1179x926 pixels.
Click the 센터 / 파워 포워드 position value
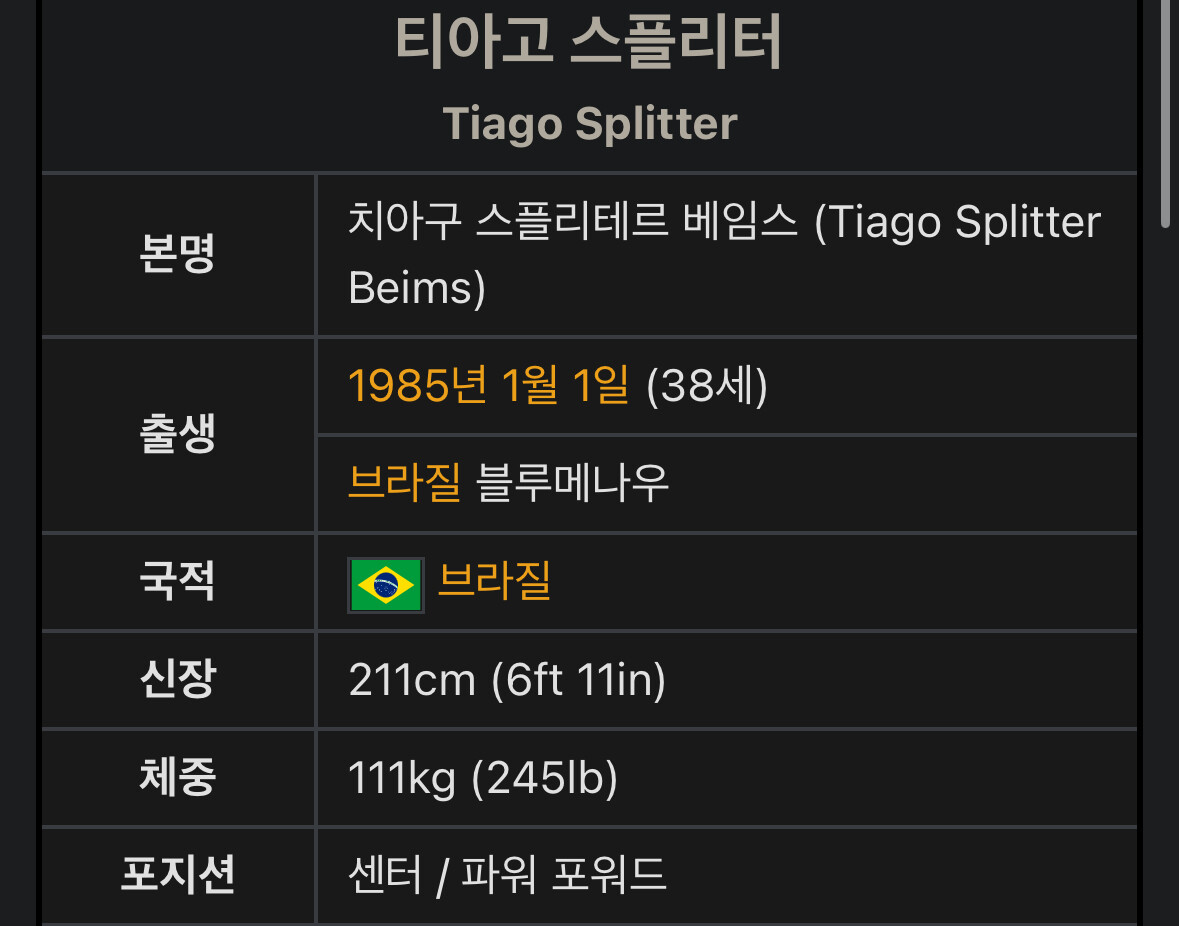(x=508, y=876)
